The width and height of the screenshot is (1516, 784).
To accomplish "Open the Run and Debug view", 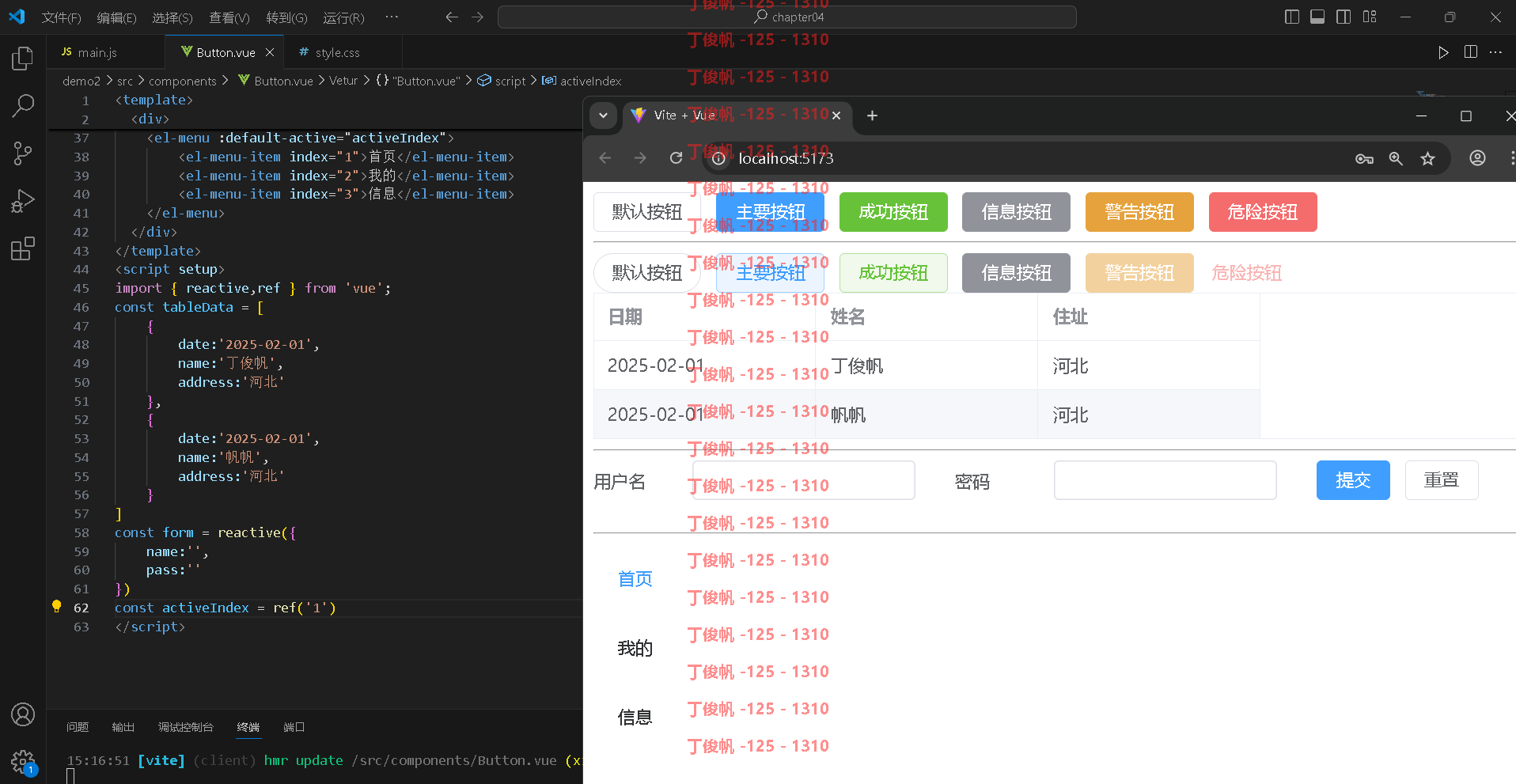I will [x=23, y=201].
